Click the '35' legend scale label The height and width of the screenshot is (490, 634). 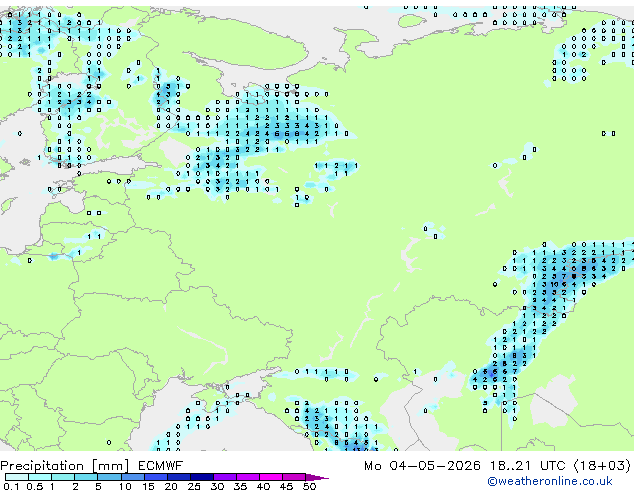point(241,486)
